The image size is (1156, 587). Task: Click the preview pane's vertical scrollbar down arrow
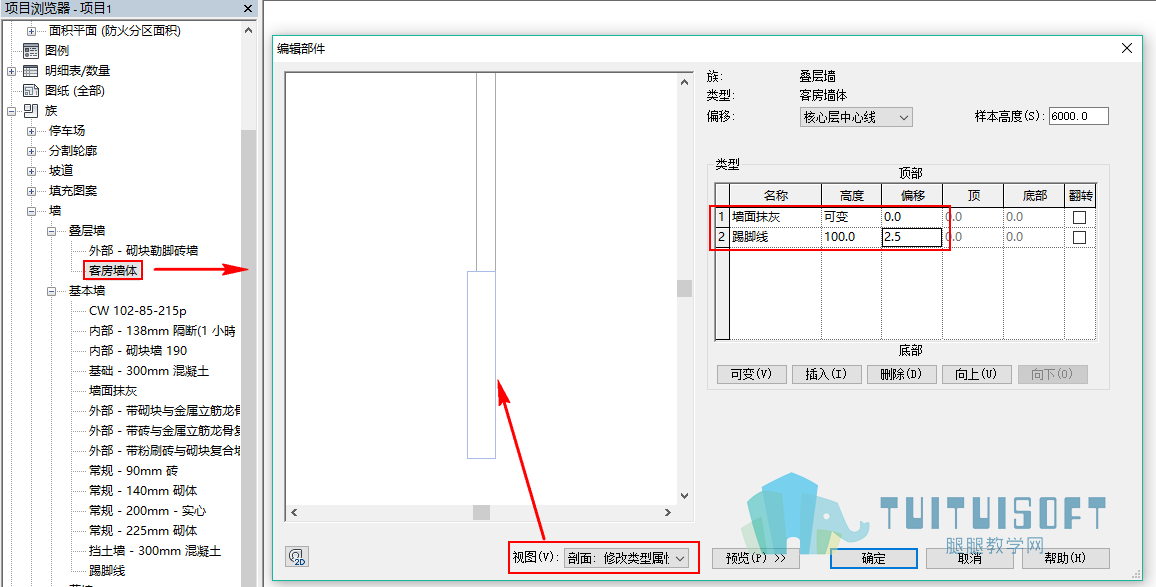coord(684,496)
